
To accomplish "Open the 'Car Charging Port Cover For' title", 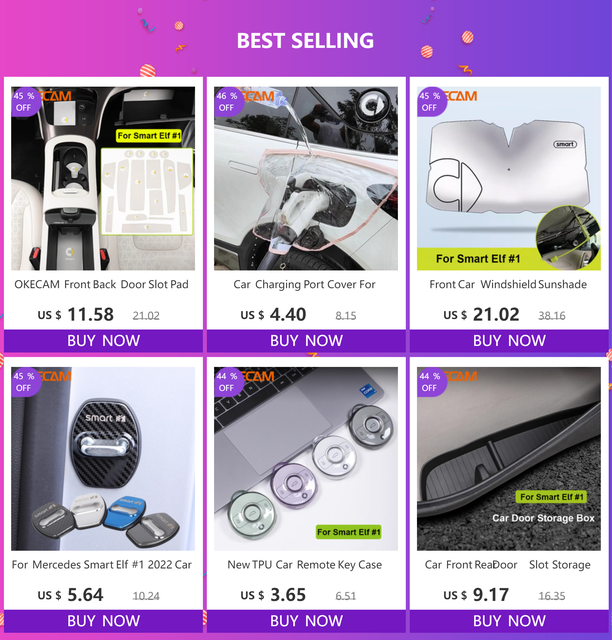I will [x=304, y=285].
